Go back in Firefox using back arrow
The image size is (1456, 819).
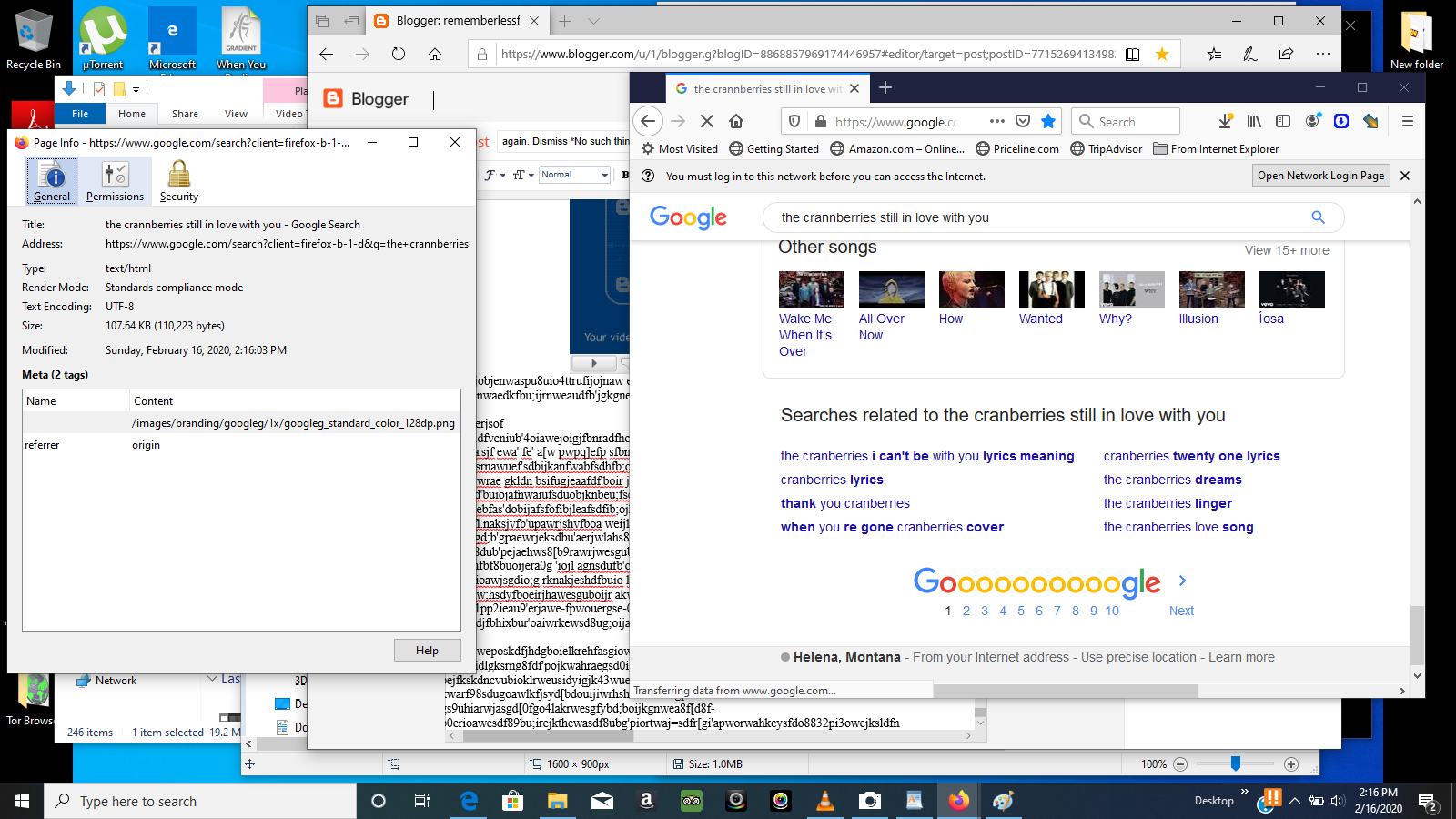point(647,121)
